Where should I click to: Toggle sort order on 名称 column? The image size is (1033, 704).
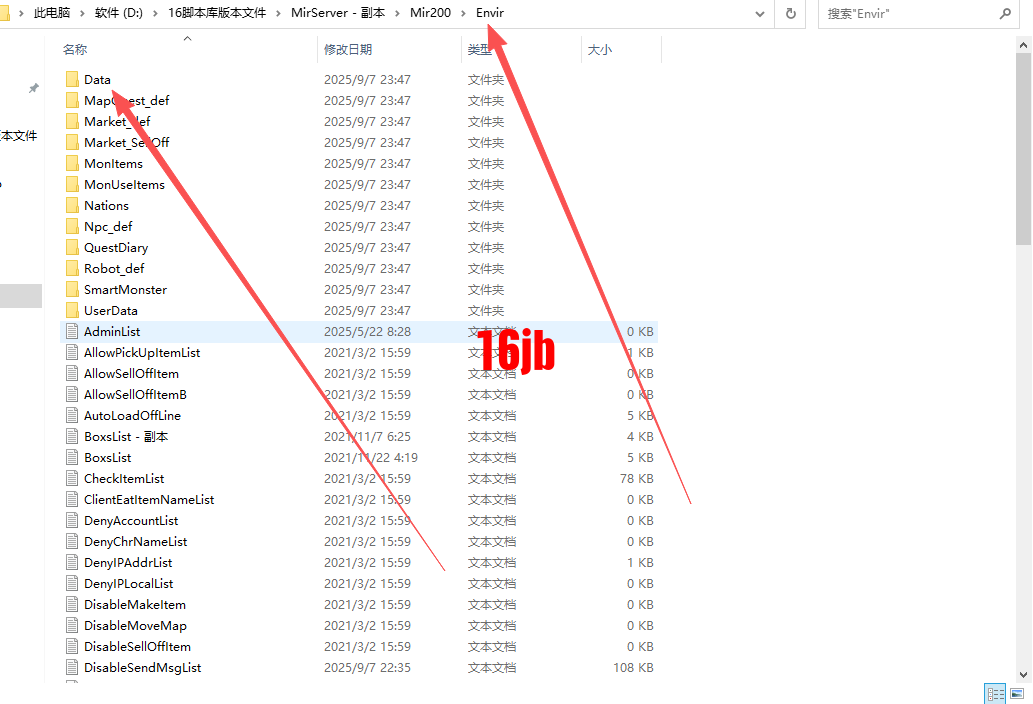[x=73, y=48]
